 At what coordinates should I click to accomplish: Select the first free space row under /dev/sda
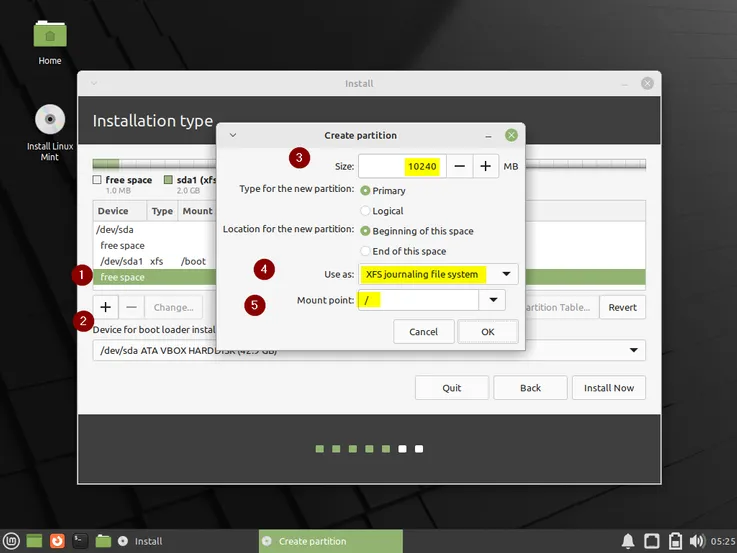point(155,245)
